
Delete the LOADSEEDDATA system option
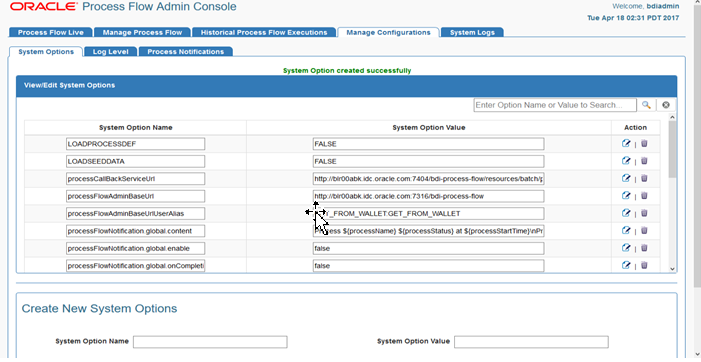coord(644,161)
